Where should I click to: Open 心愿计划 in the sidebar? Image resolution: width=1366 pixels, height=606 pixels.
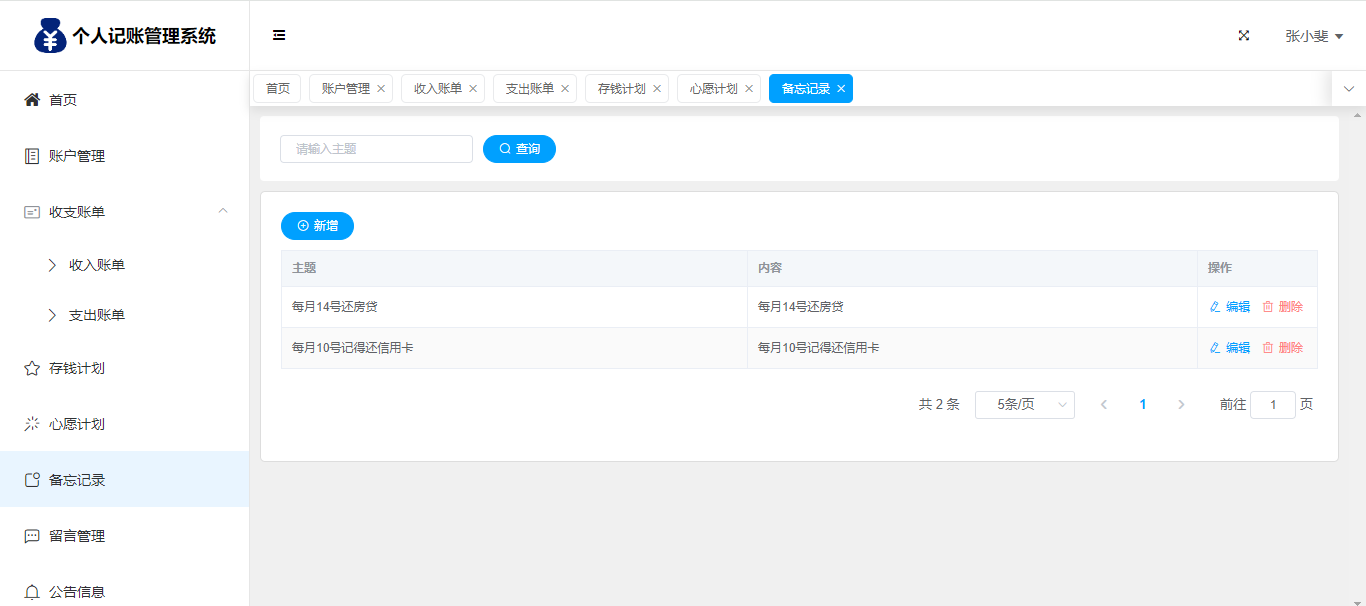pyautogui.click(x=77, y=424)
